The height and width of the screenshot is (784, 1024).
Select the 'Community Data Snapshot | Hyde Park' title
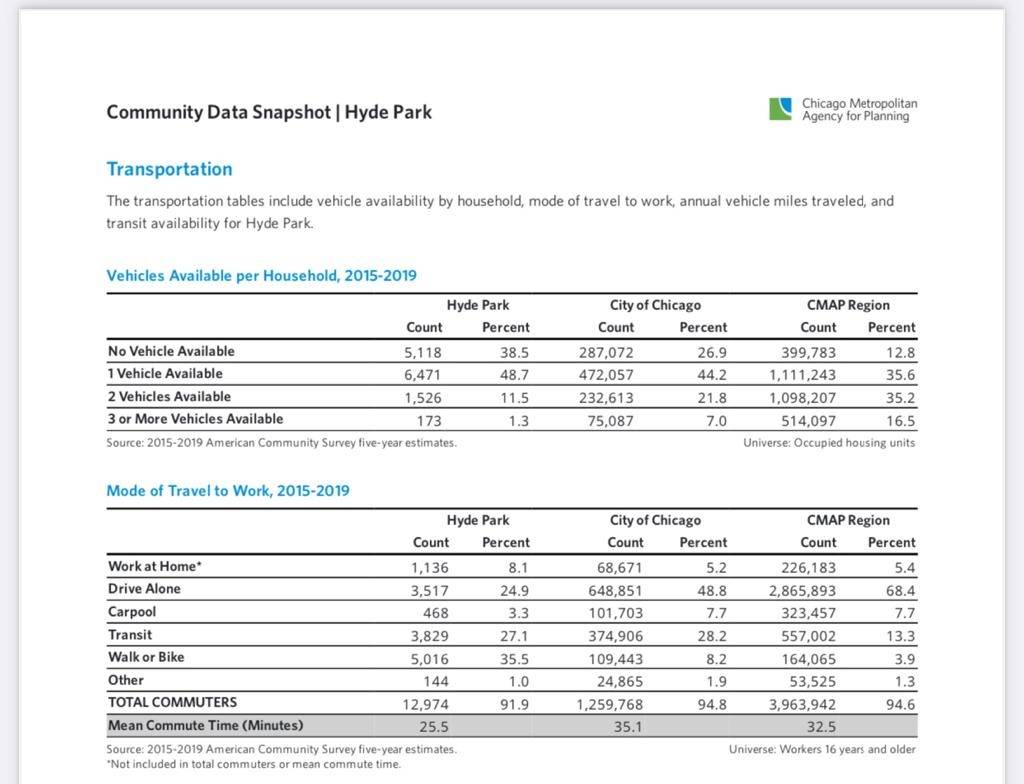[x=269, y=112]
